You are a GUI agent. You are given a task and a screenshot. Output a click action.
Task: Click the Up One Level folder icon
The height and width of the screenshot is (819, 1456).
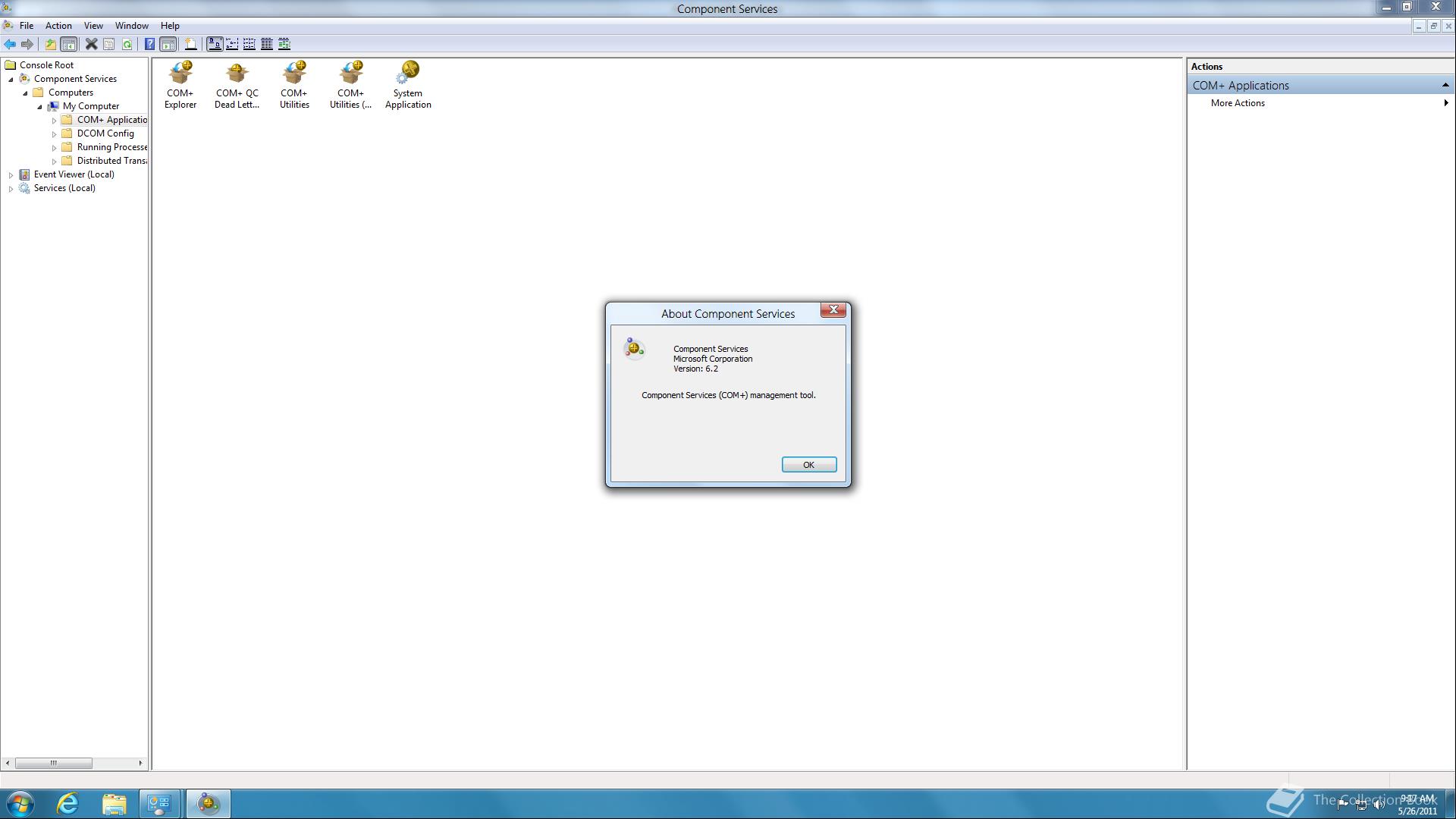coord(50,44)
